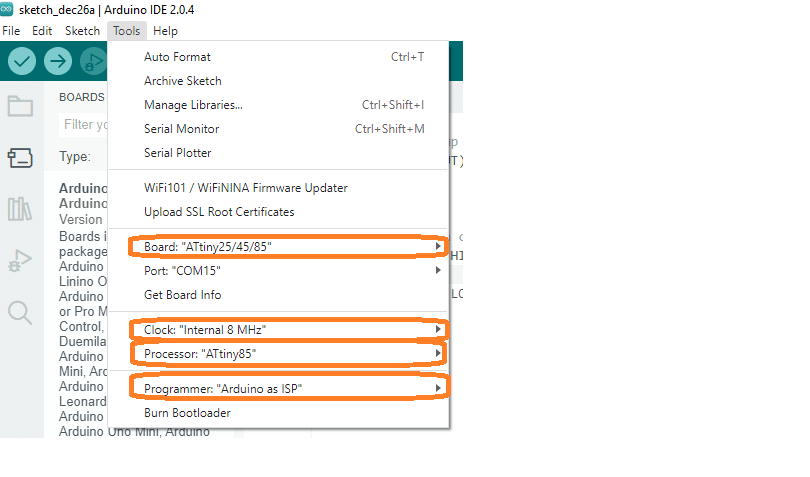Click the boards filter search field
This screenshot has height=477, width=810.
point(84,125)
